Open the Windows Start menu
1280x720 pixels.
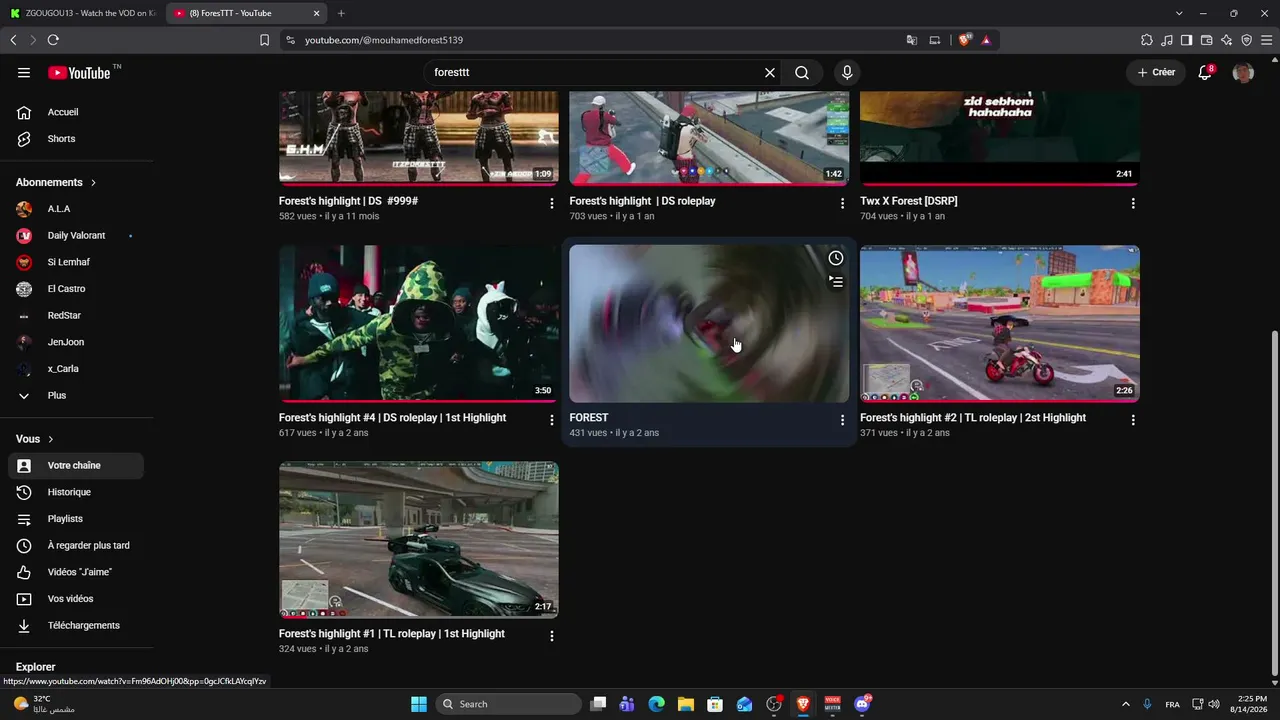coord(419,704)
